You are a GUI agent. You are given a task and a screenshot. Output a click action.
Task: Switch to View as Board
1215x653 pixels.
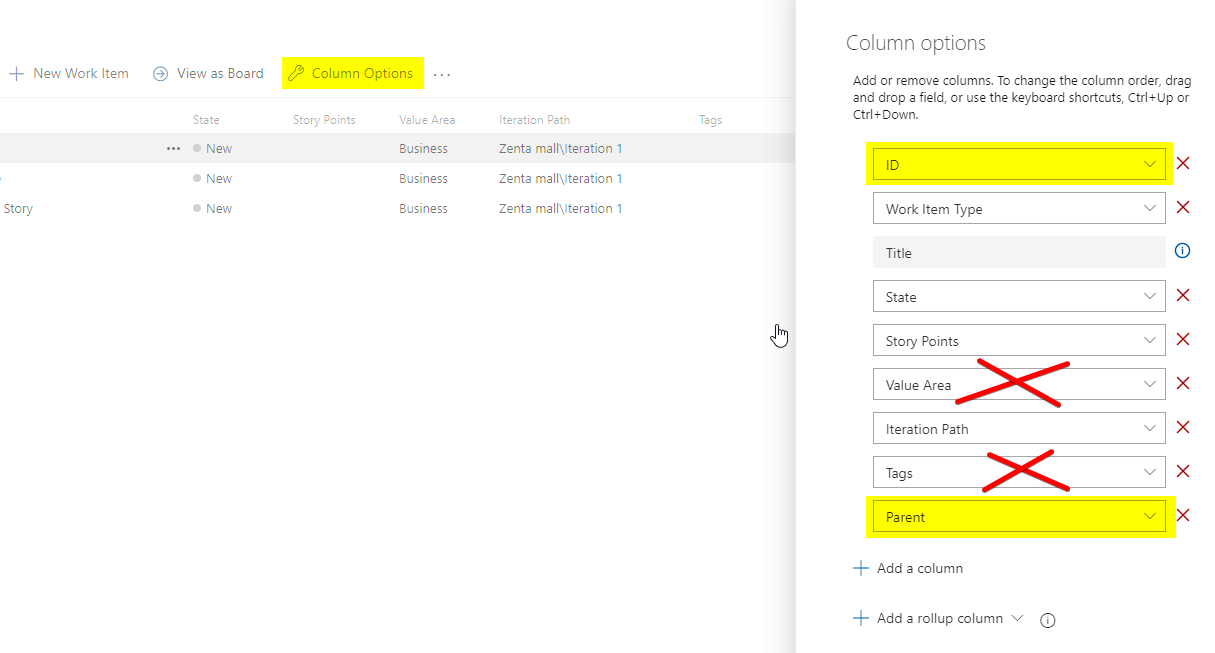(208, 73)
